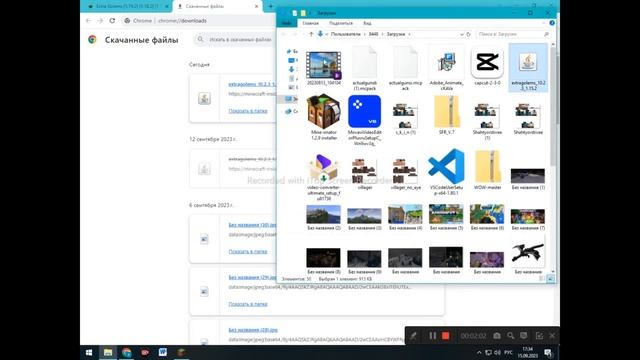Open the Windows notification center

coord(548,352)
